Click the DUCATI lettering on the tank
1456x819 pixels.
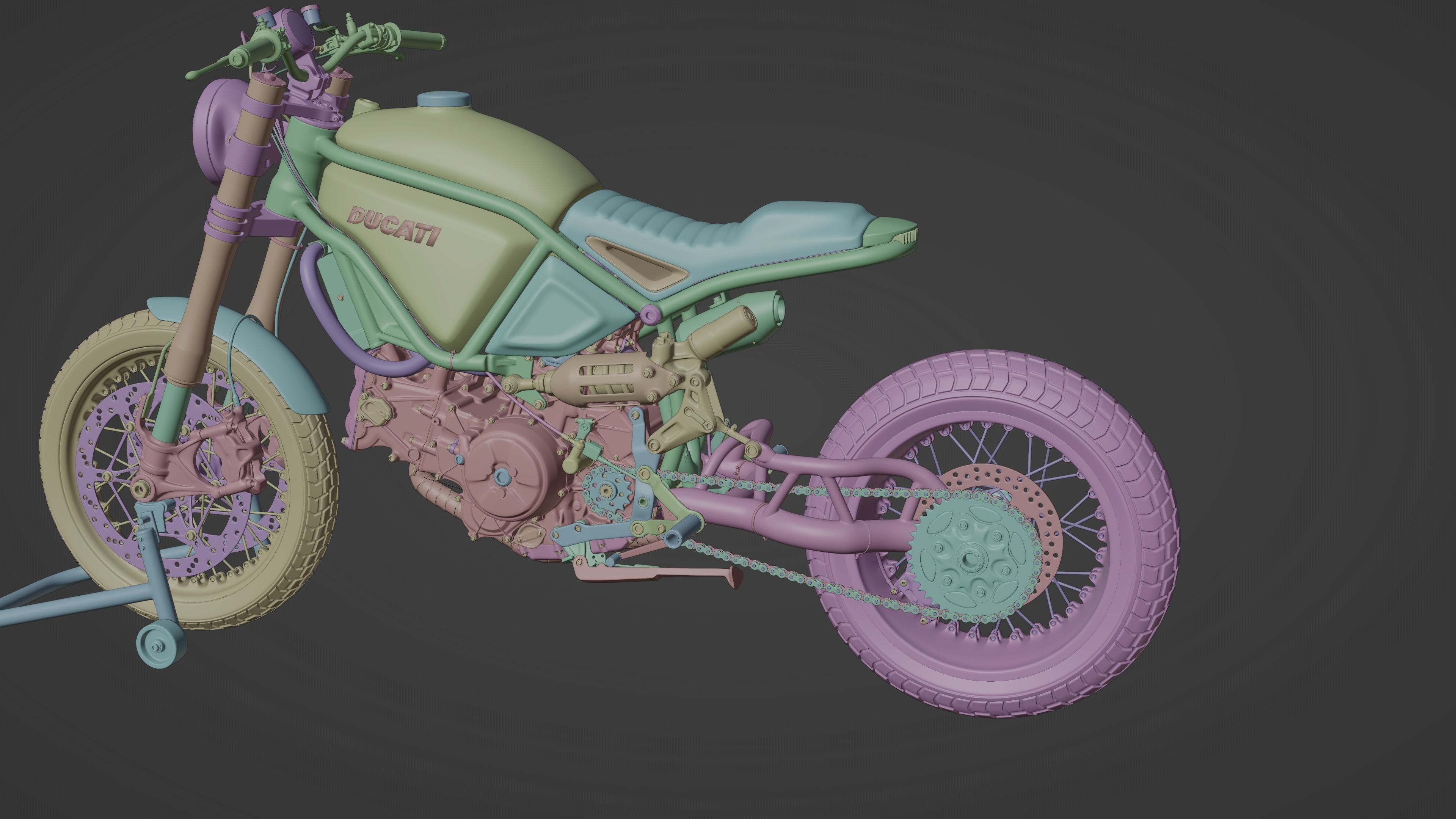(394, 227)
